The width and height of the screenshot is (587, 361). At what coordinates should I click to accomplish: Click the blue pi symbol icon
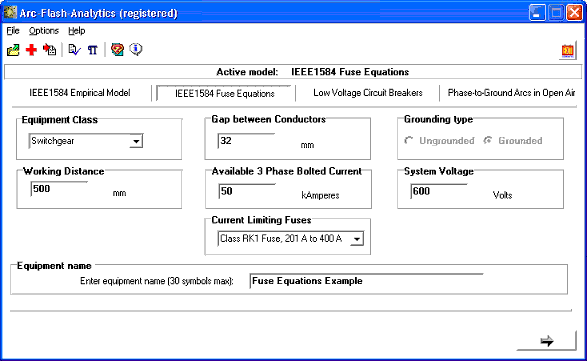click(x=92, y=50)
